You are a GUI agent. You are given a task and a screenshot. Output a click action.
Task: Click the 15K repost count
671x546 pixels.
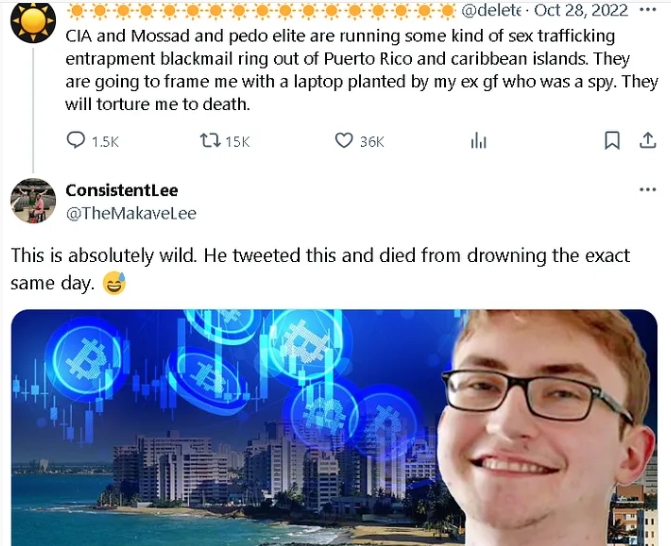[238, 142]
